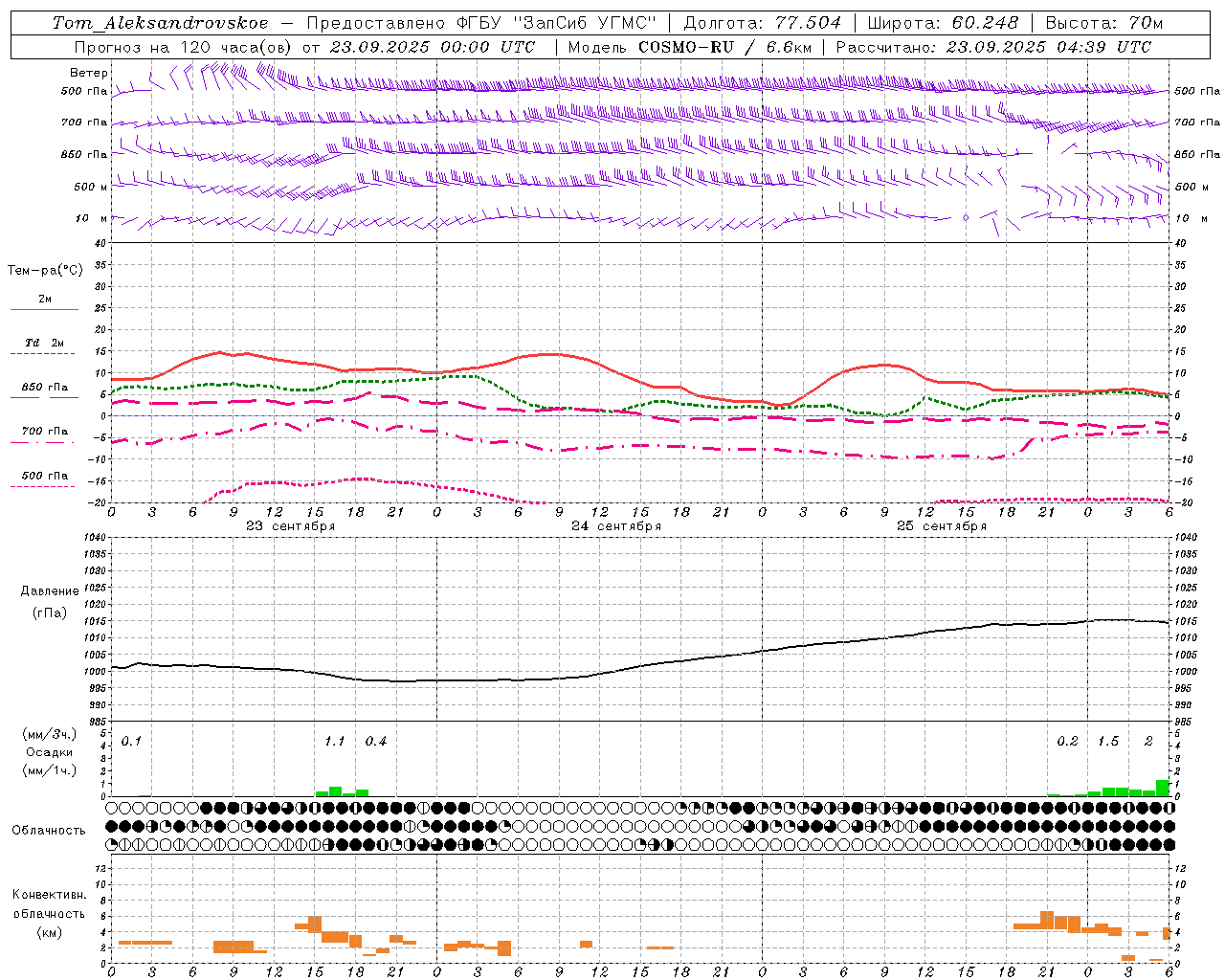
Task: Click the '0.4' precipitation total value
Action: tap(376, 742)
